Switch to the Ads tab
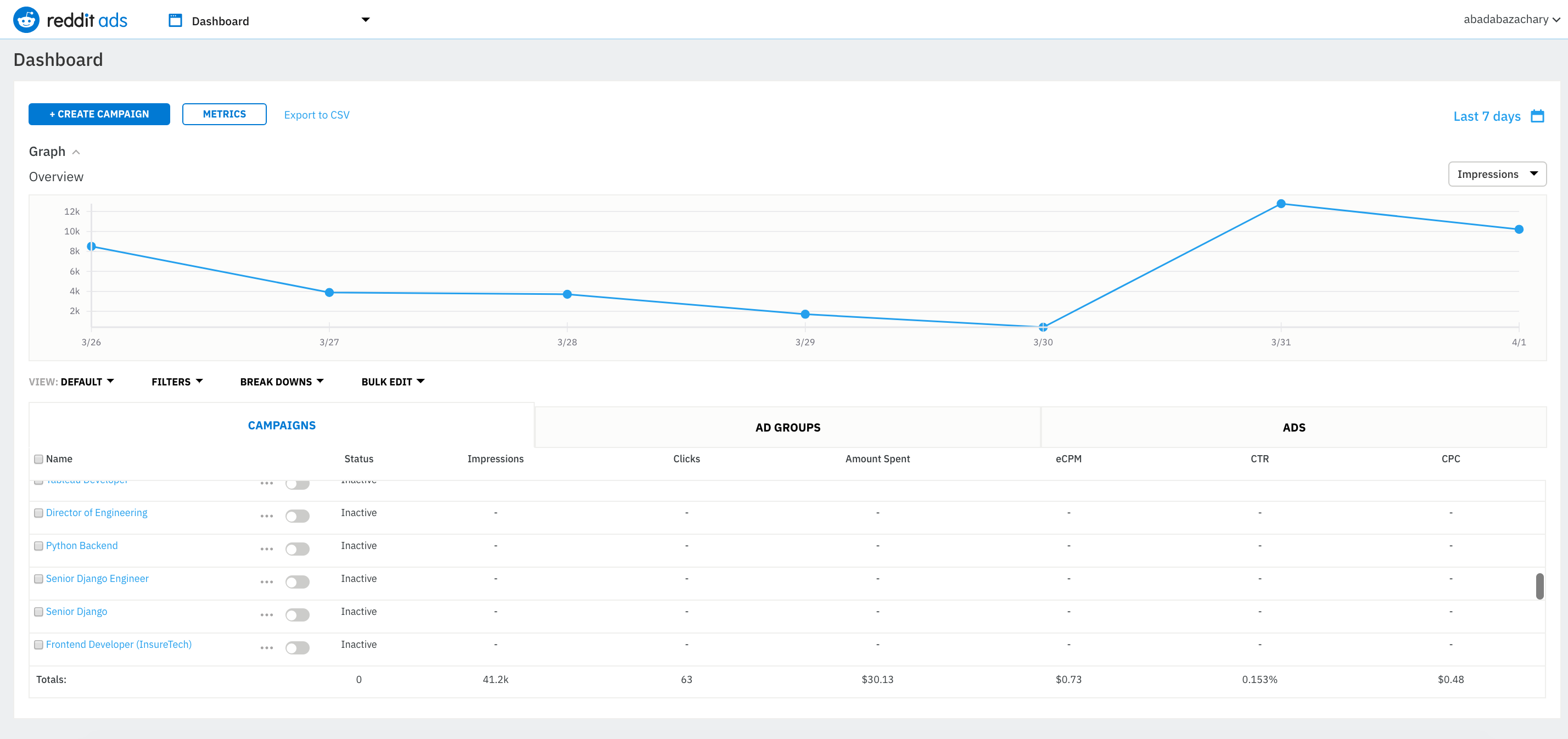The image size is (1568, 739). tap(1293, 427)
